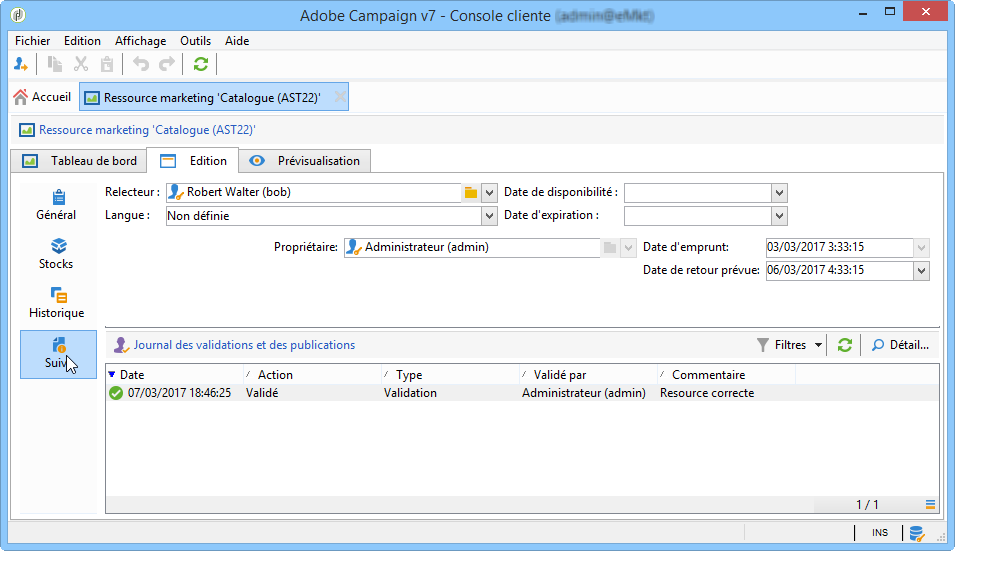Screen dimensions: 984x579
Task: Click the list options icon beside 1 / 1
Action: coord(930,504)
